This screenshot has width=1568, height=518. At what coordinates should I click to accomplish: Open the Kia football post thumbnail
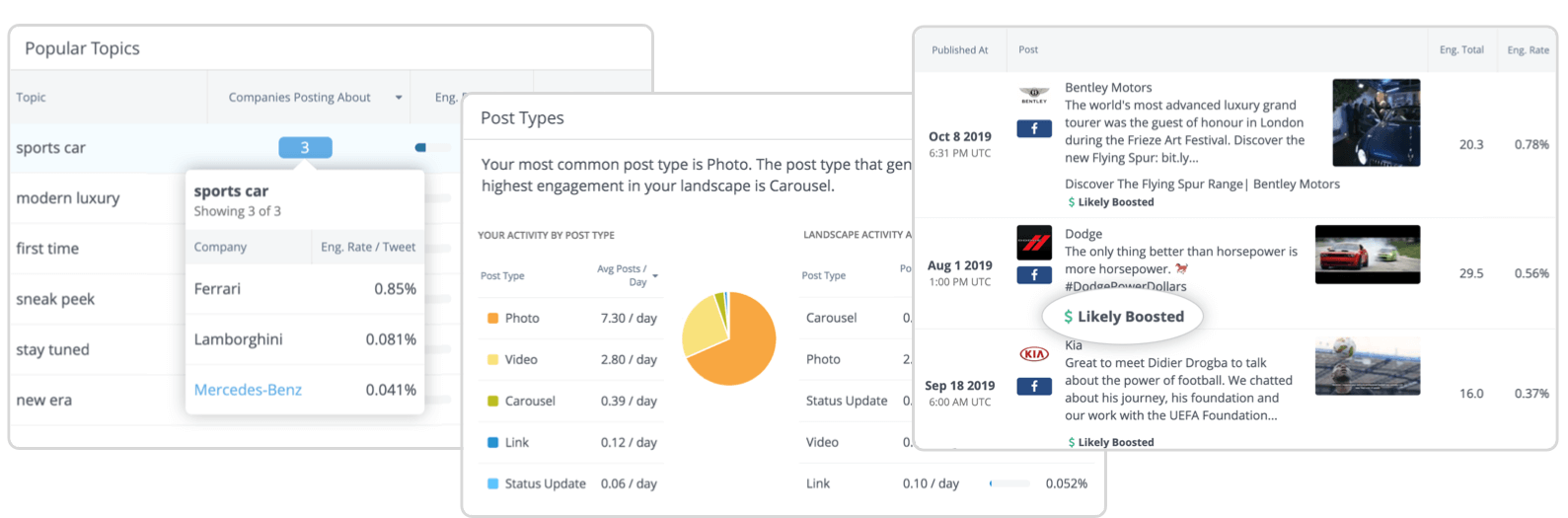tap(1367, 366)
